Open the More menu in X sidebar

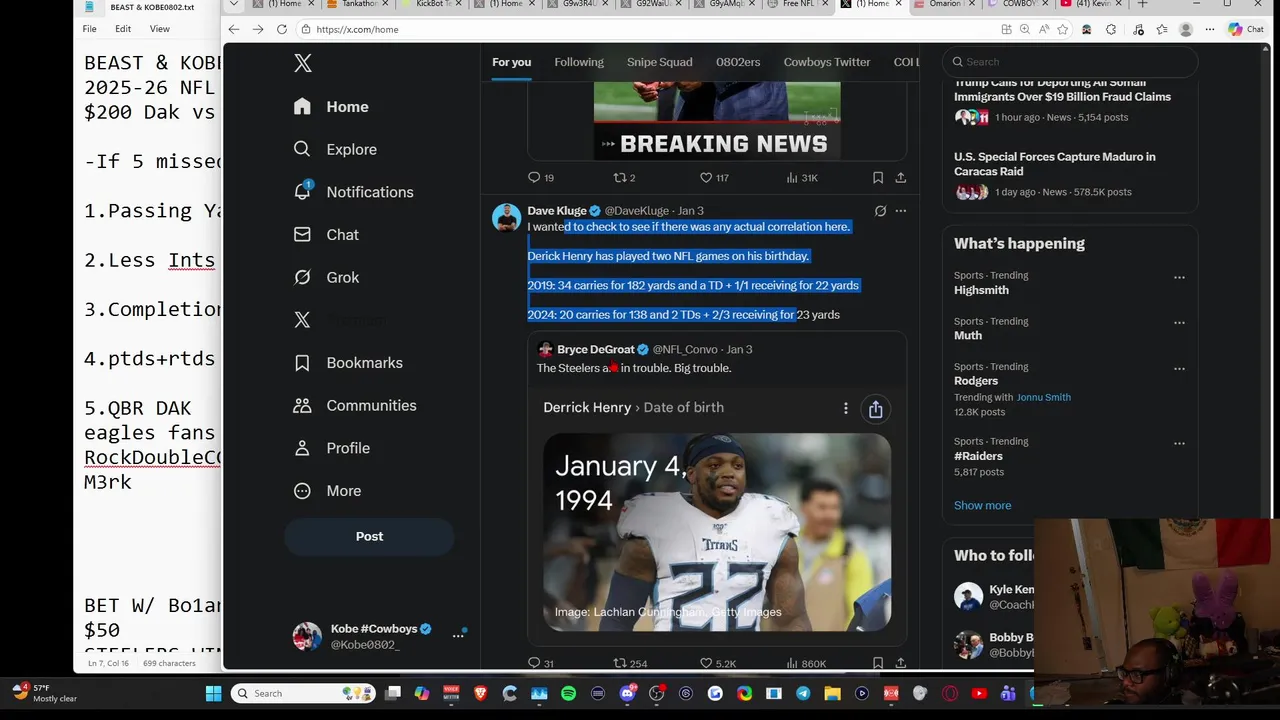pyautogui.click(x=327, y=491)
